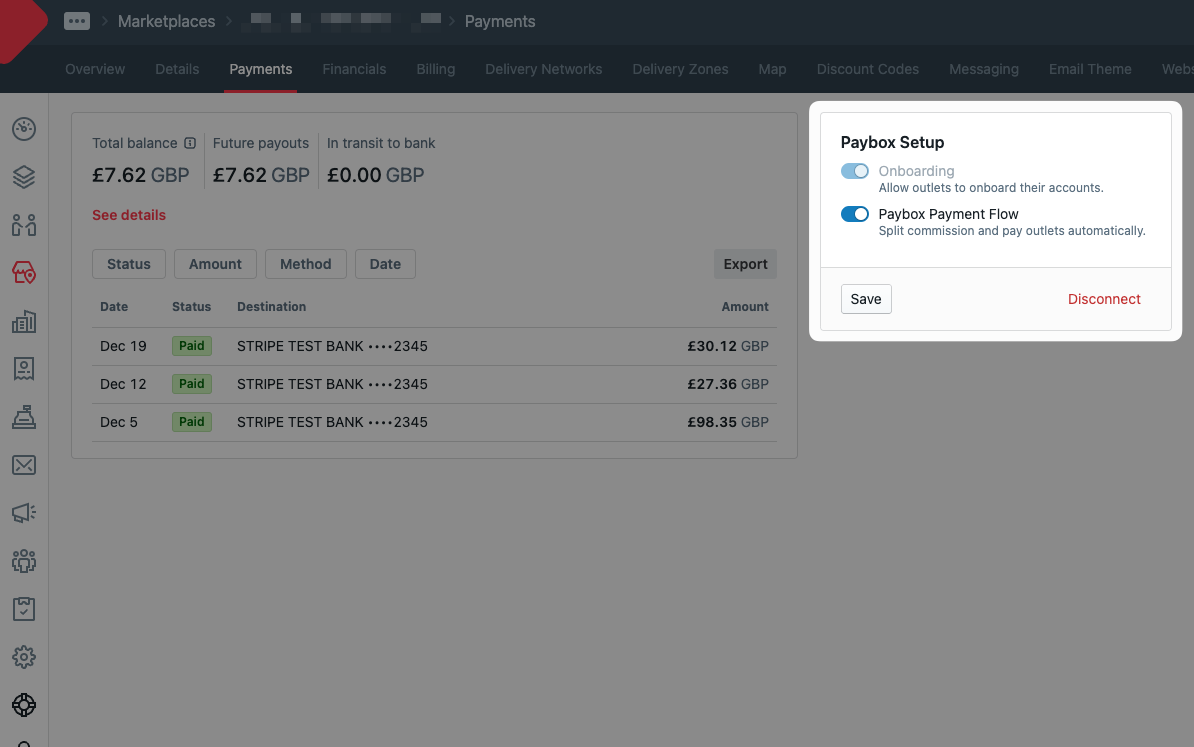1194x747 pixels.
Task: Open the Status filter dropdown
Action: coord(129,264)
